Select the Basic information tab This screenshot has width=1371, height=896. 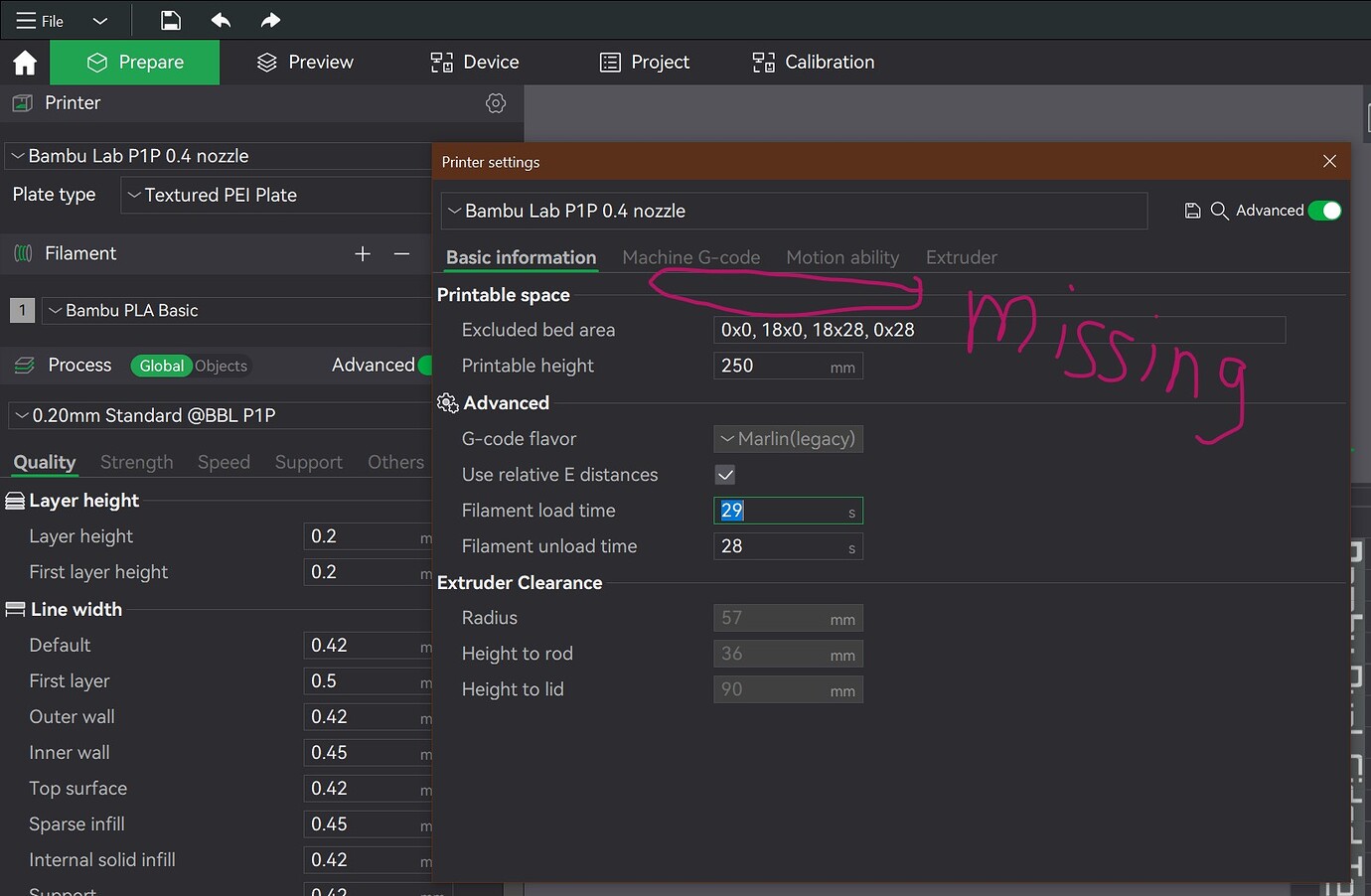(x=521, y=258)
